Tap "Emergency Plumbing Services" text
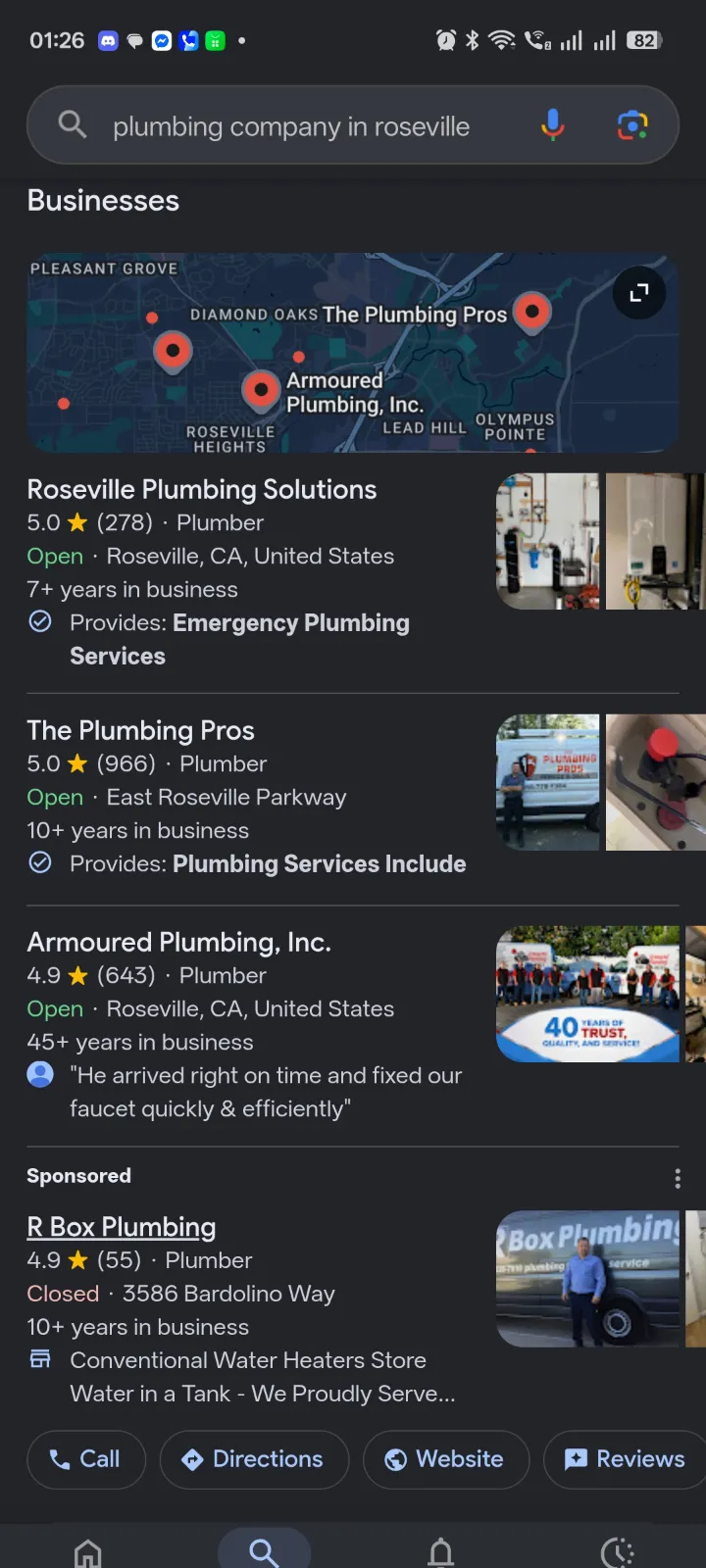 click(239, 639)
